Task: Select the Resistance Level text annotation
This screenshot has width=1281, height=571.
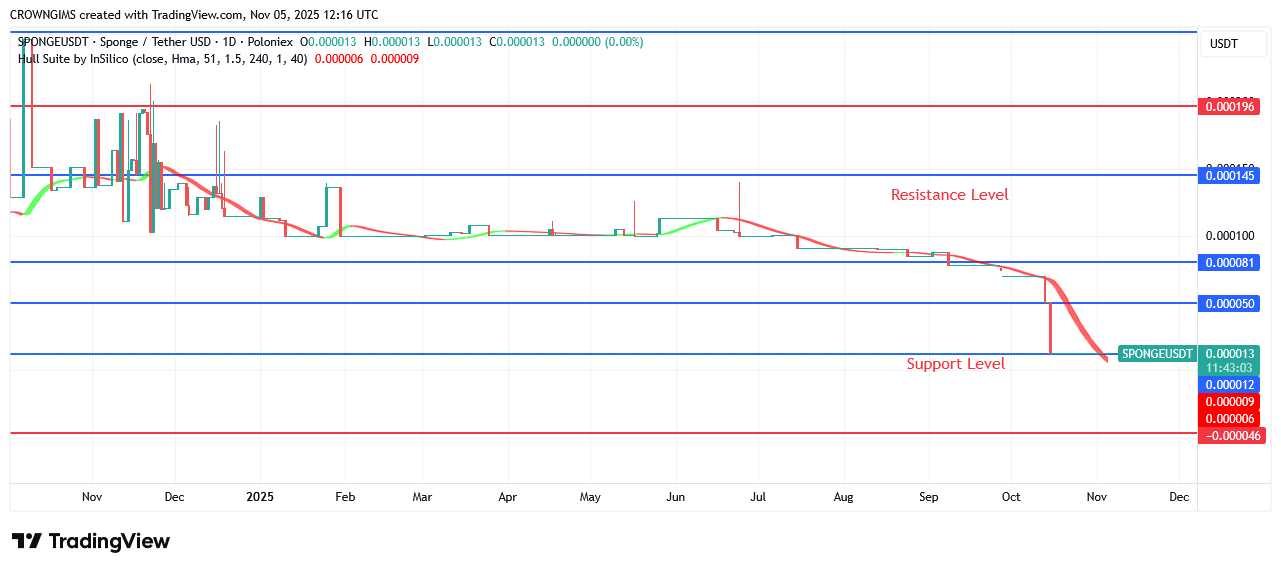Action: (x=949, y=195)
